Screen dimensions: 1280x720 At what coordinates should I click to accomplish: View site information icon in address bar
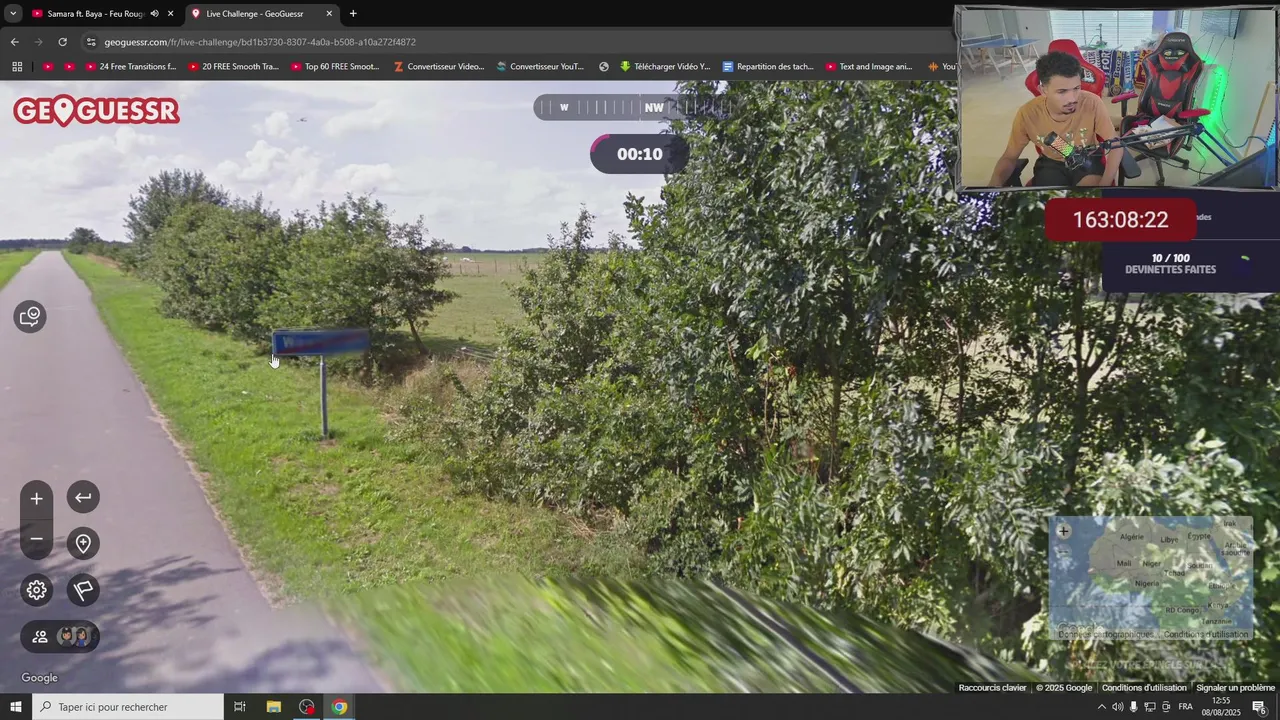(91, 42)
